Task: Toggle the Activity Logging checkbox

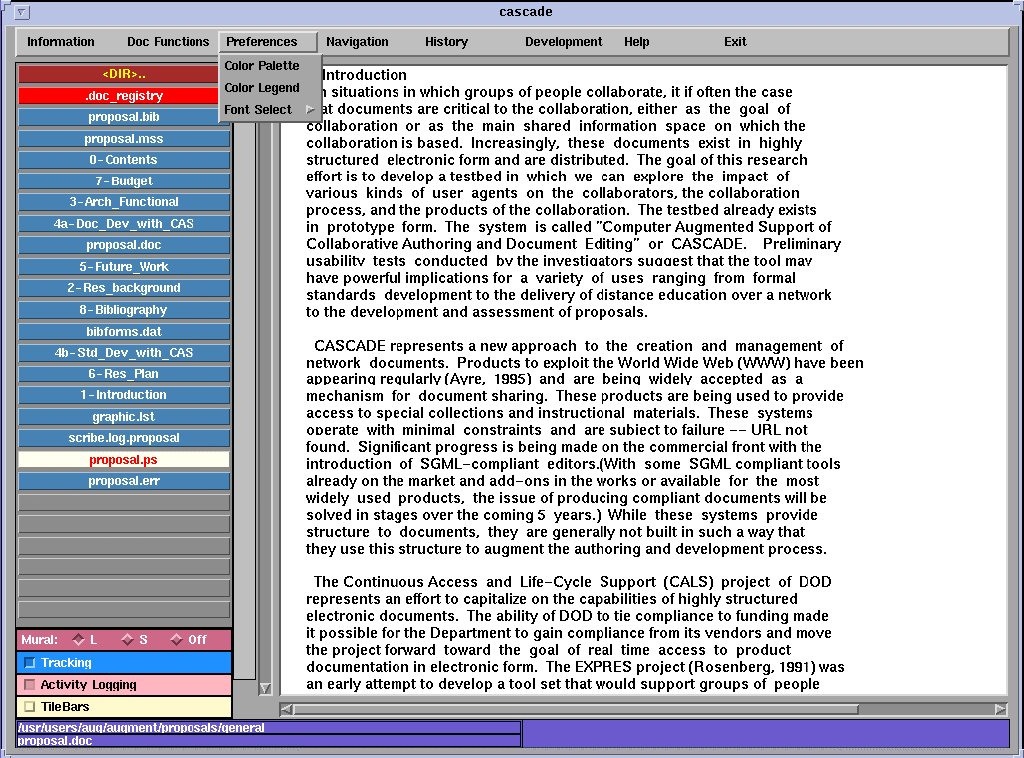Action: click(x=30, y=685)
